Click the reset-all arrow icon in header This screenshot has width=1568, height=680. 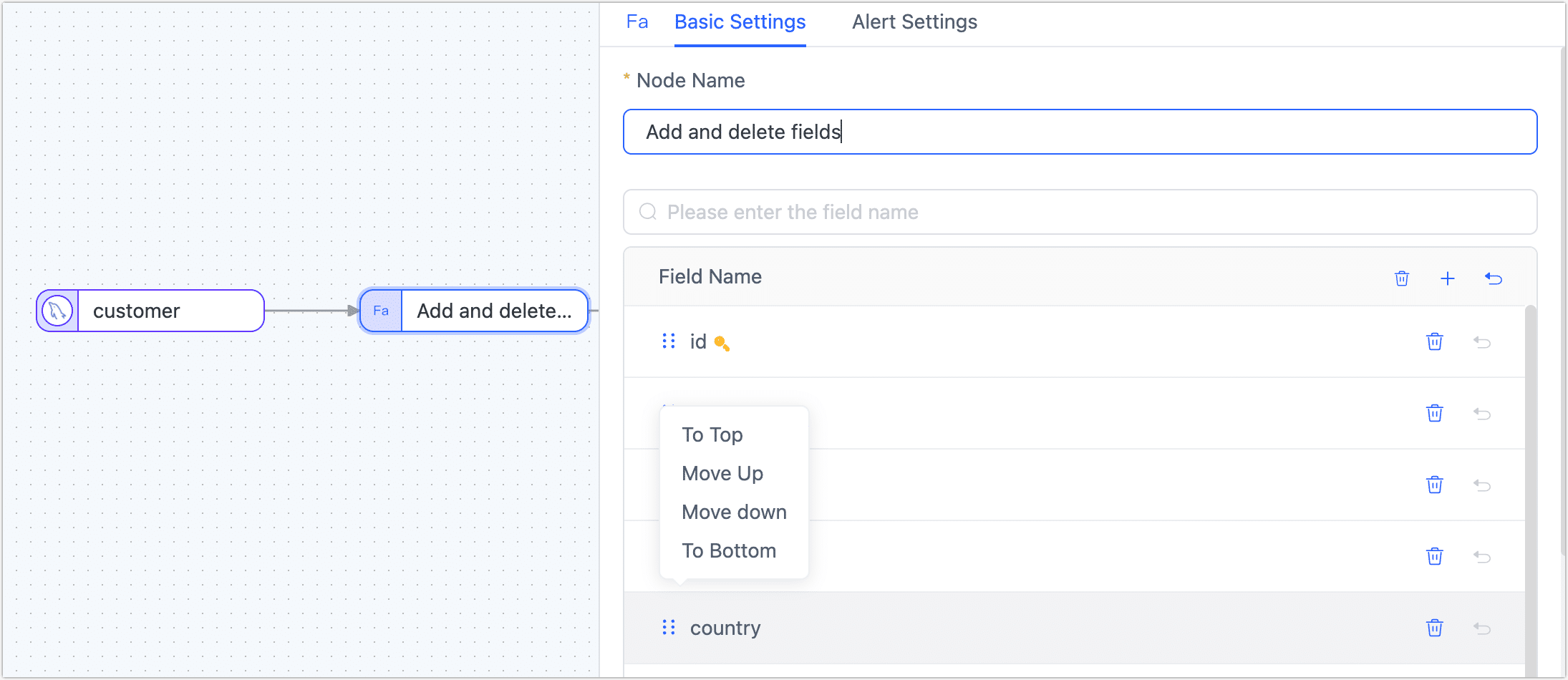(1493, 278)
